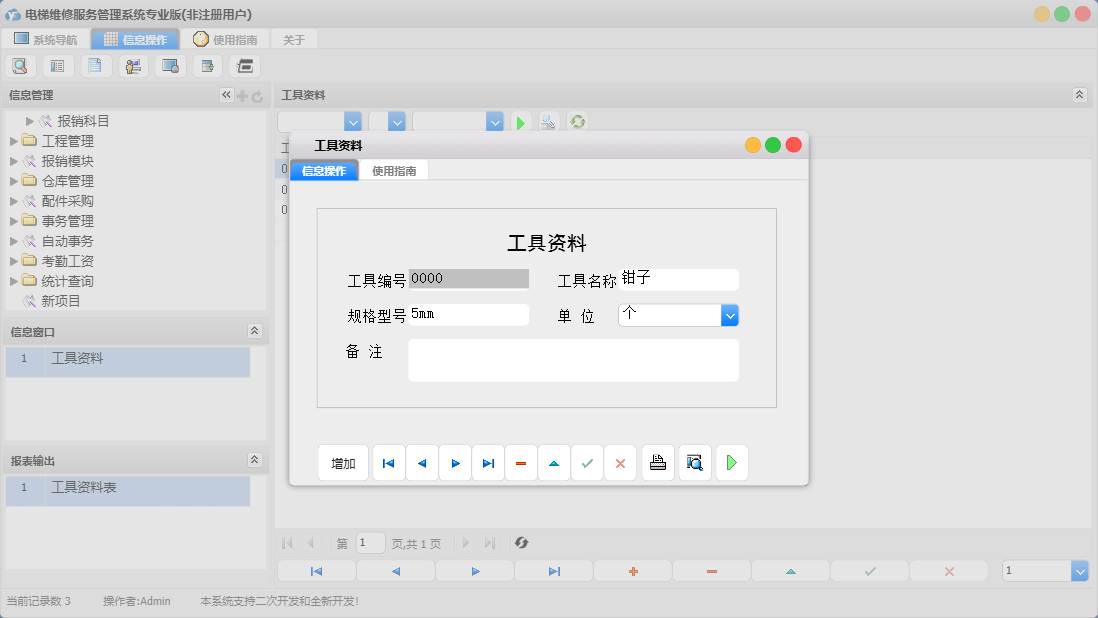Collapse the 信息管理 panel with the double-chevron
The height and width of the screenshot is (618, 1098).
225,95
